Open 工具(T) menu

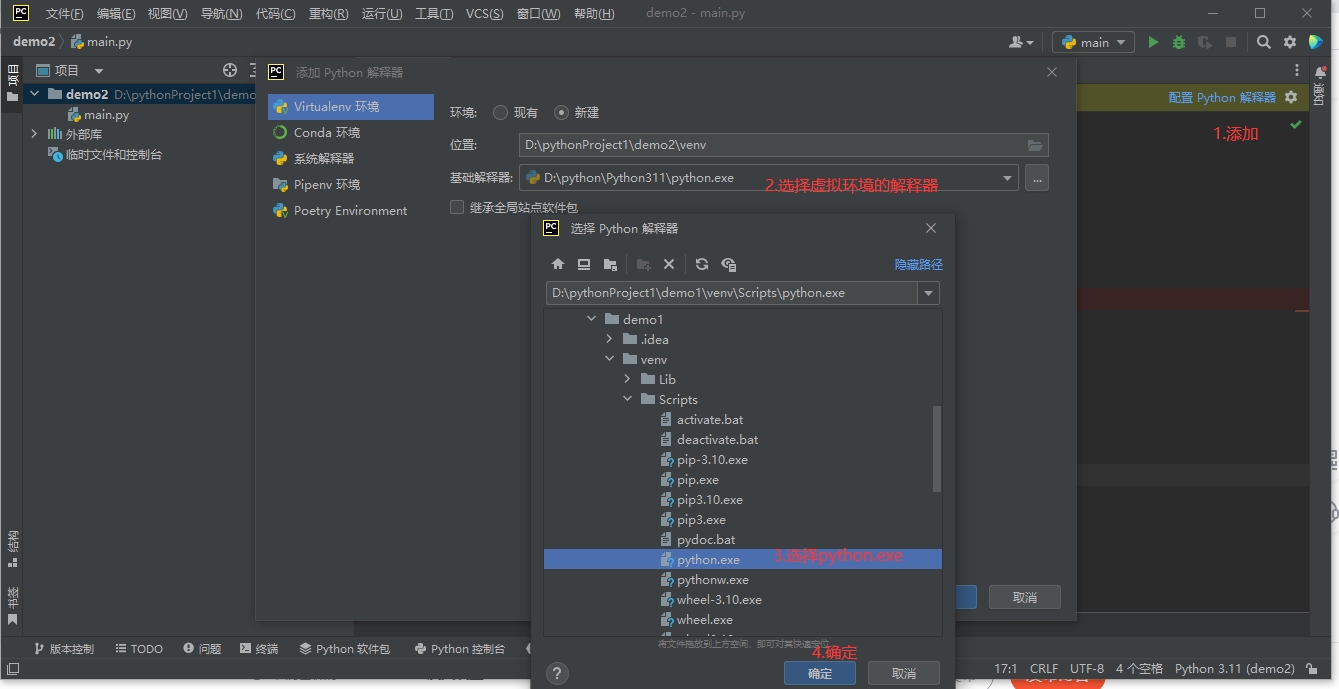(434, 14)
